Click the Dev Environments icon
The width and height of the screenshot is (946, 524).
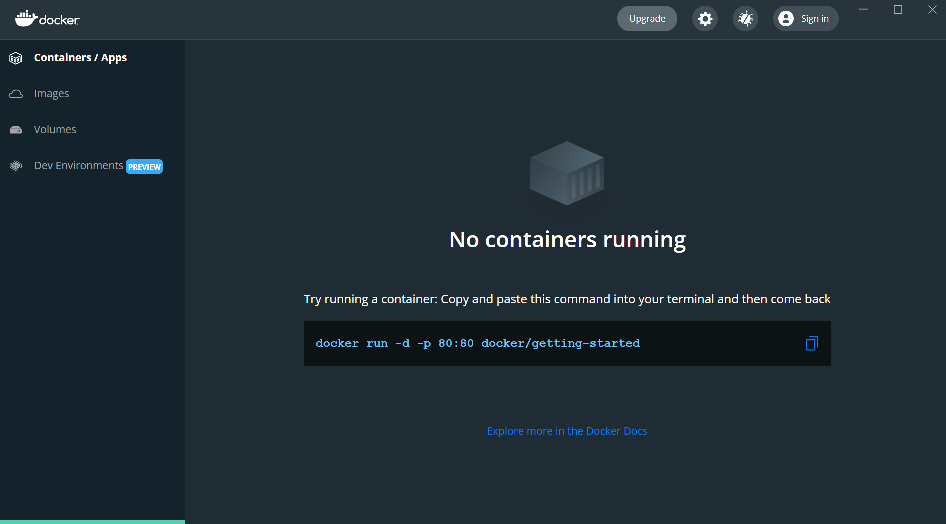coord(16,166)
